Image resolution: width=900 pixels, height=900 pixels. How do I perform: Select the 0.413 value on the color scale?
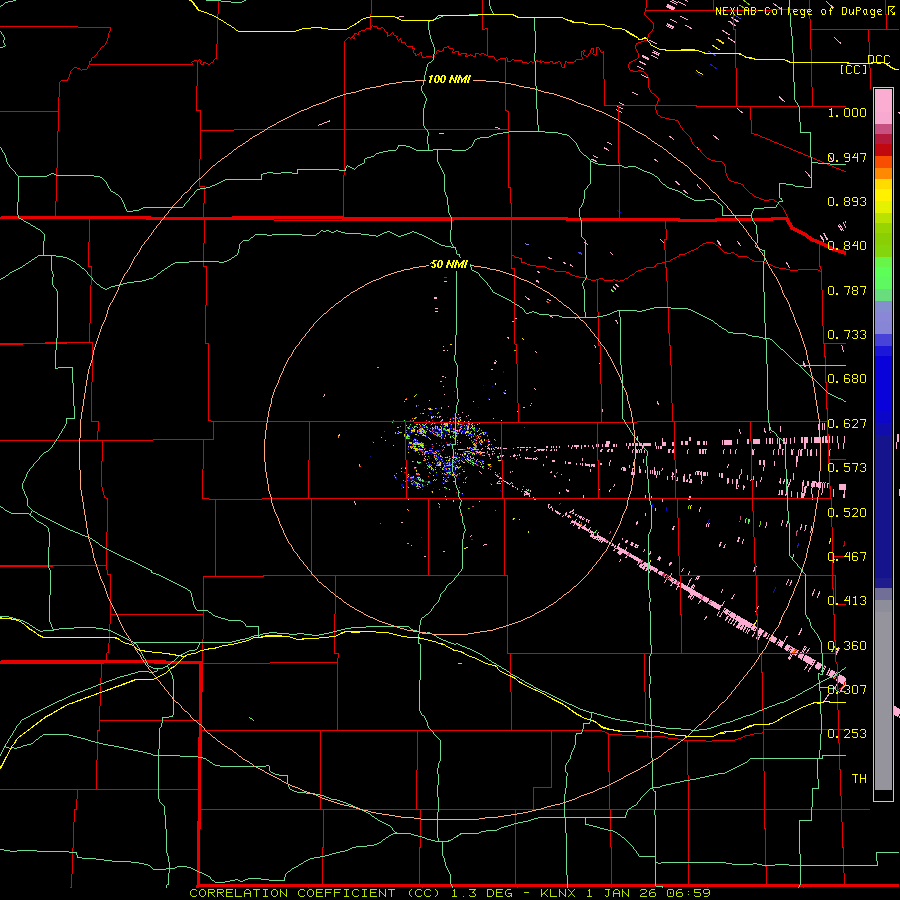coord(847,600)
